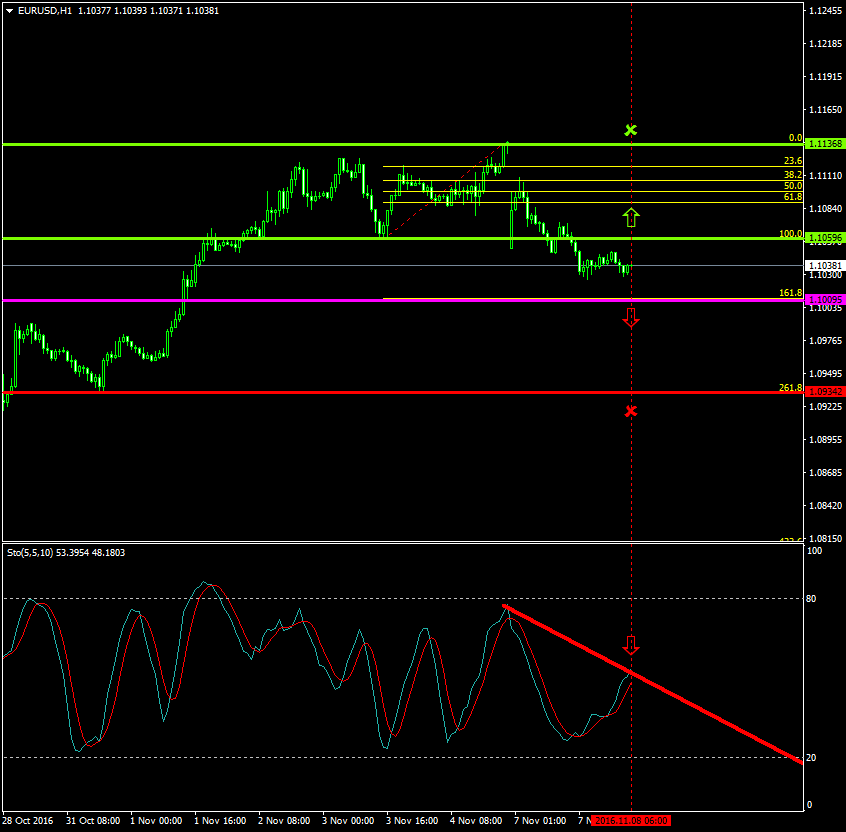Click the gray current price label 1.10381
This screenshot has width=846, height=832.
click(x=824, y=265)
